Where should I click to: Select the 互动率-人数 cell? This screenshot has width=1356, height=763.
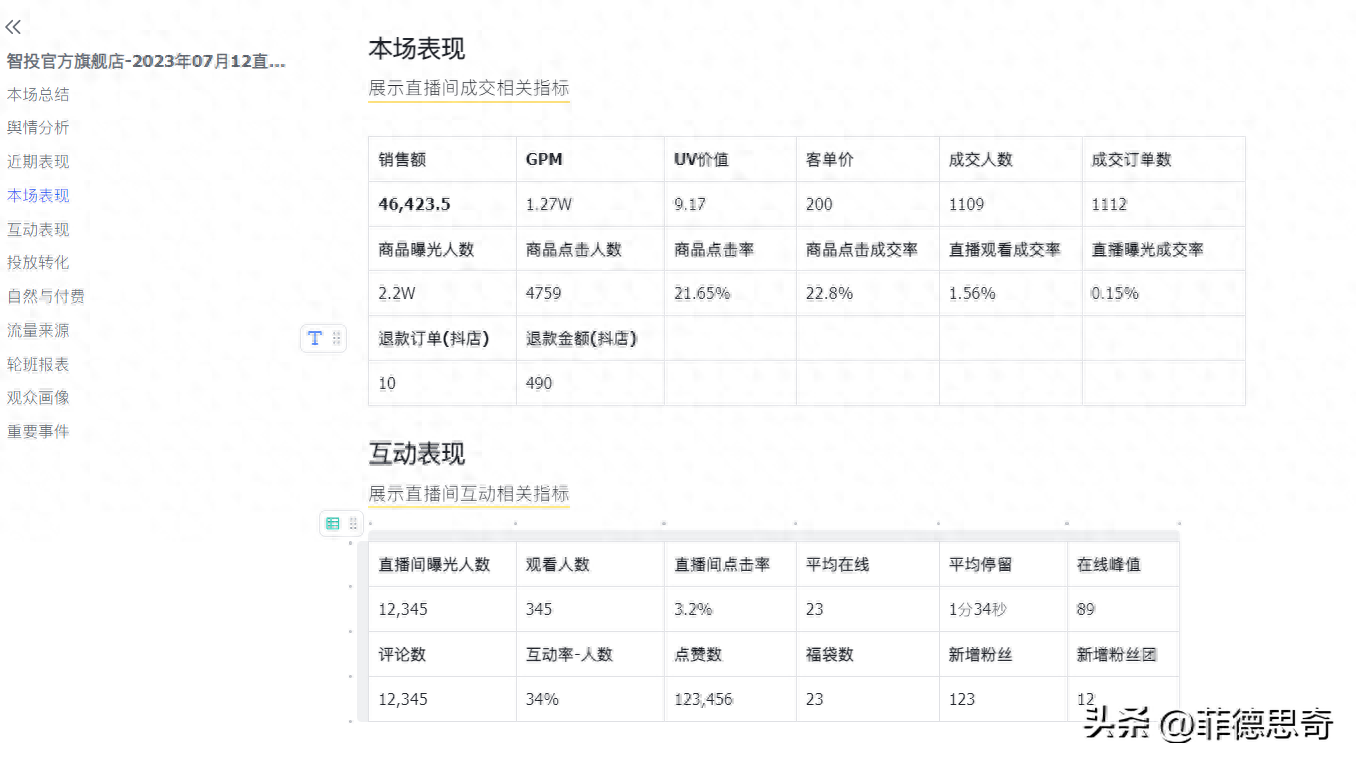point(590,654)
